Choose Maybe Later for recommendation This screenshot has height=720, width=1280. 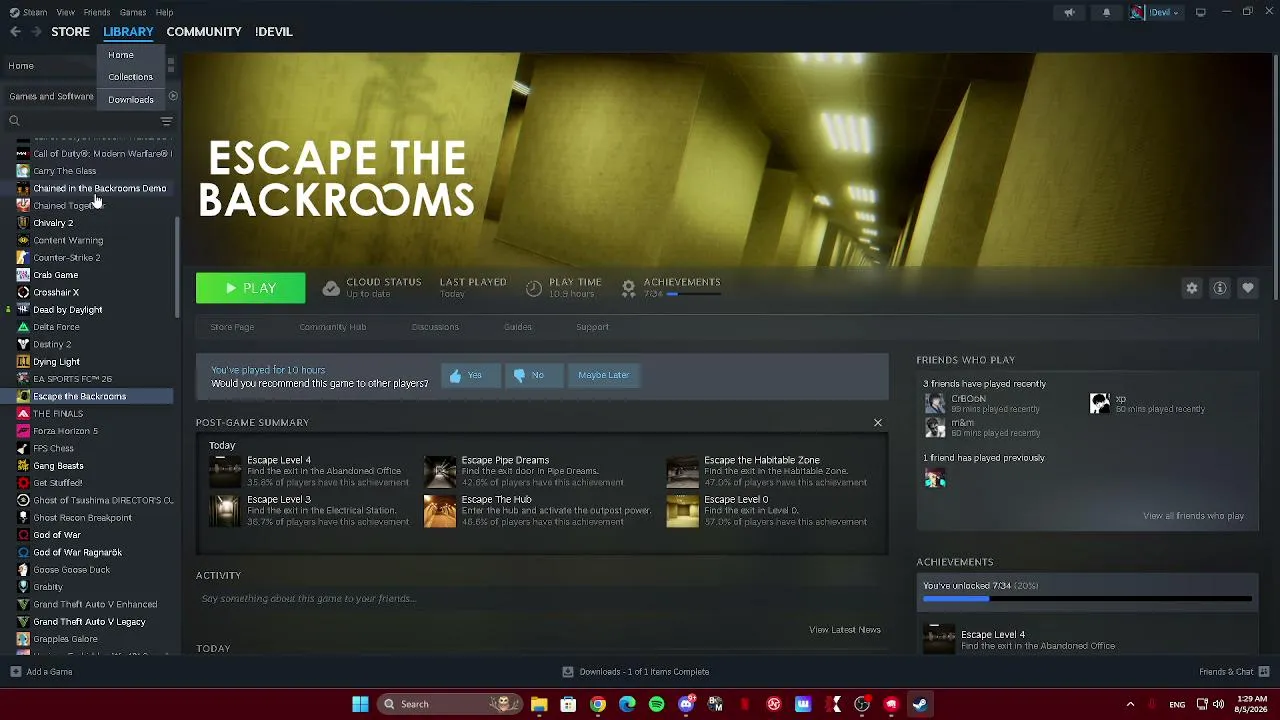604,375
